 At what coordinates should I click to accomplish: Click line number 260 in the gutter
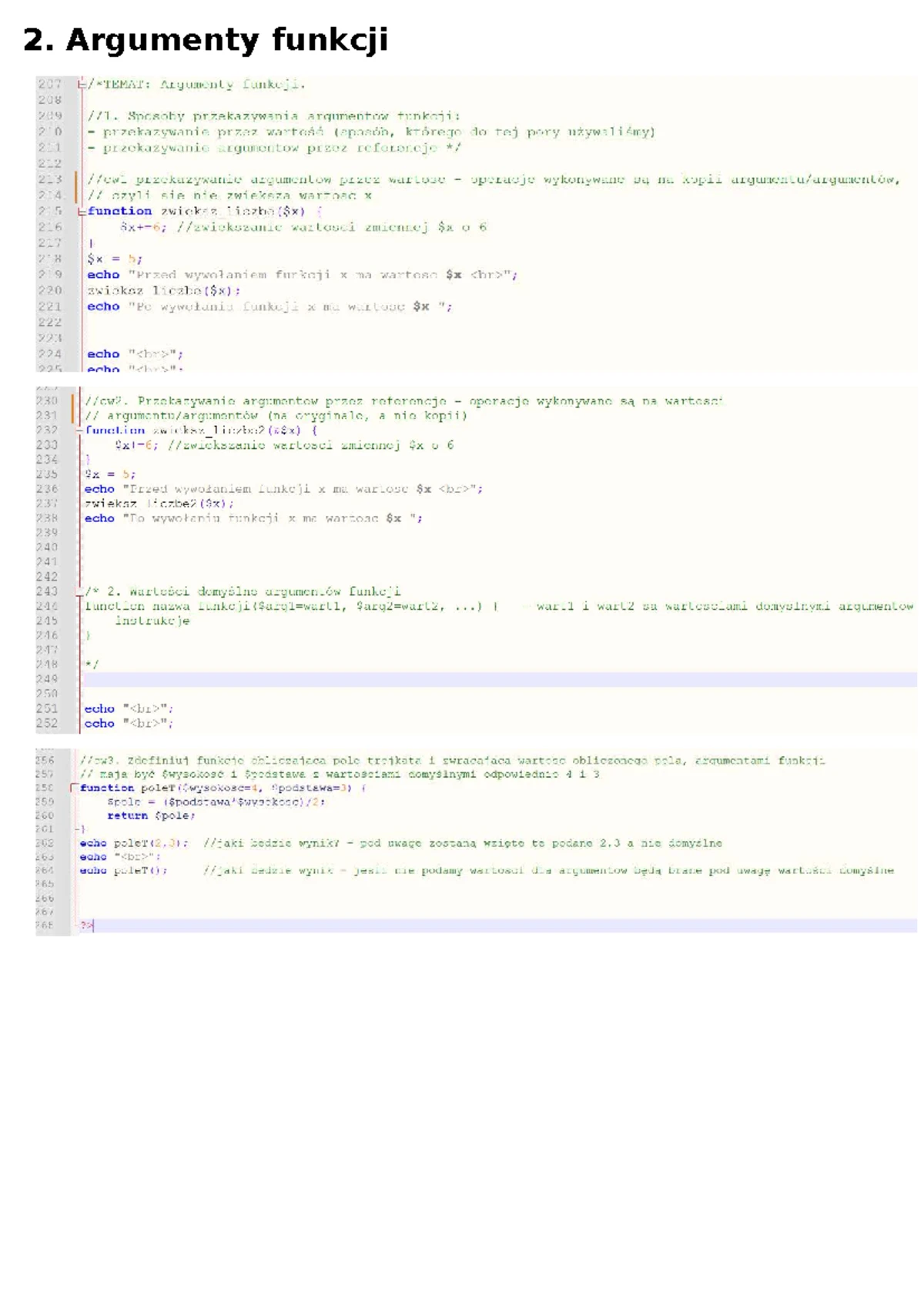[45, 815]
